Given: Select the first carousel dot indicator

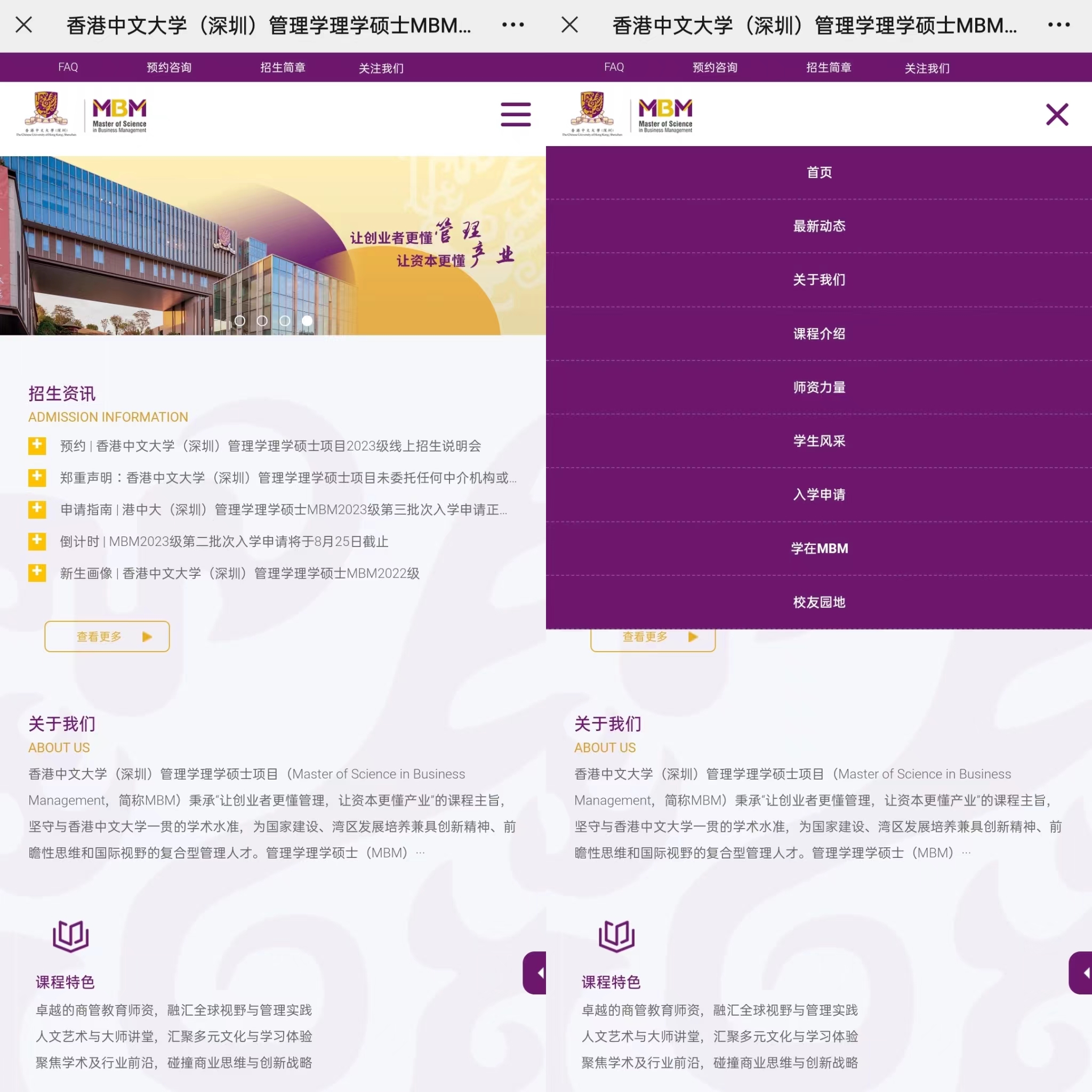Looking at the screenshot, I should pos(239,320).
